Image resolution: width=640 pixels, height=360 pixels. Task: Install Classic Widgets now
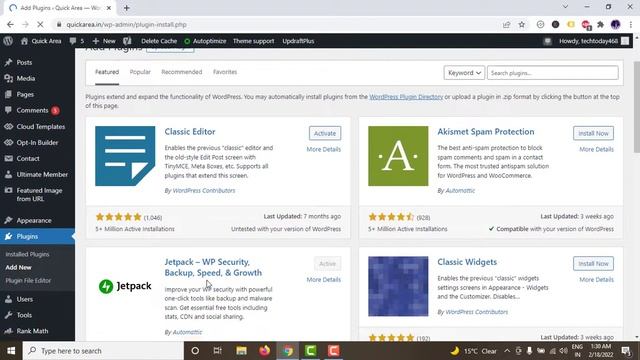coord(593,264)
